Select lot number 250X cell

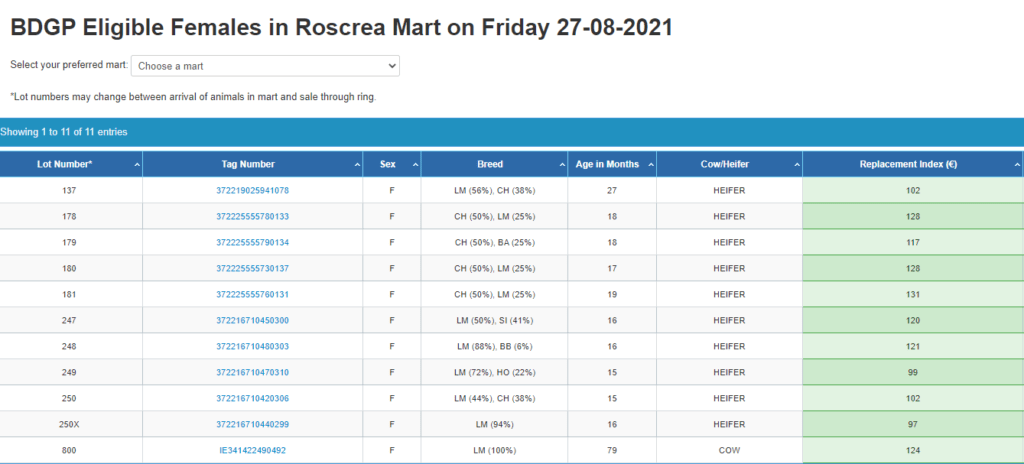click(71, 424)
